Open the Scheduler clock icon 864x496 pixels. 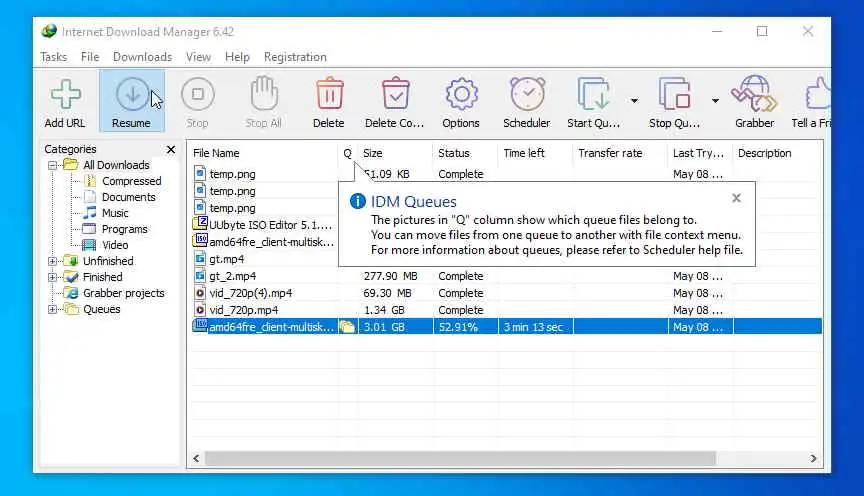527,93
